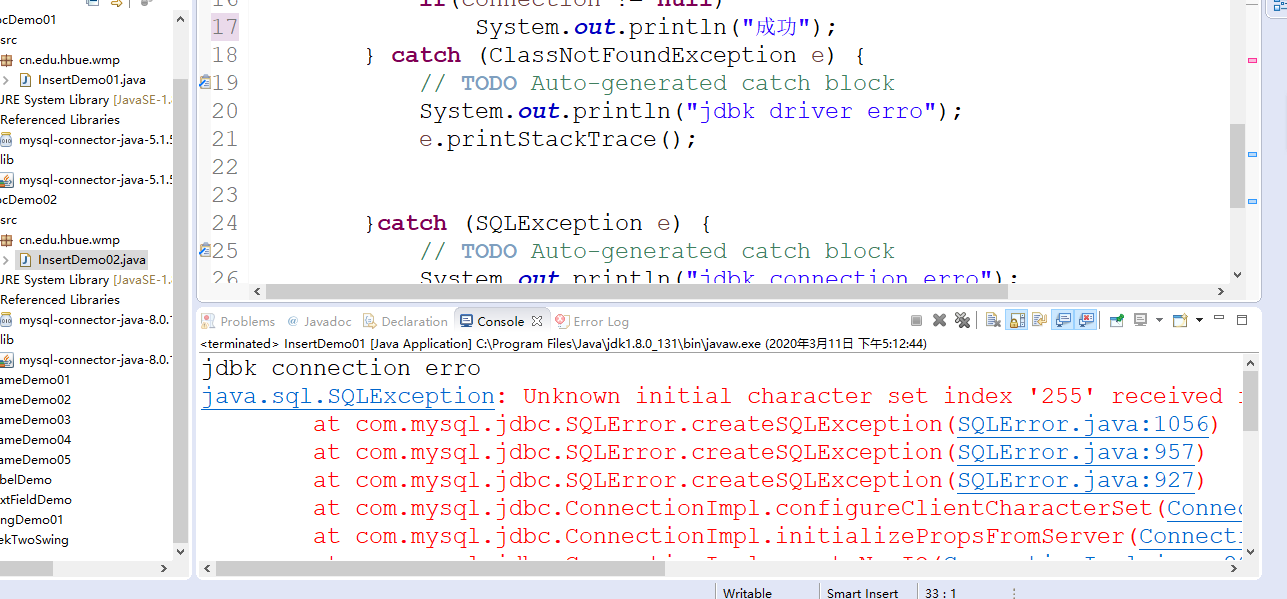This screenshot has width=1287, height=599.
Task: Switch to the Declaration tab
Action: tap(405, 321)
